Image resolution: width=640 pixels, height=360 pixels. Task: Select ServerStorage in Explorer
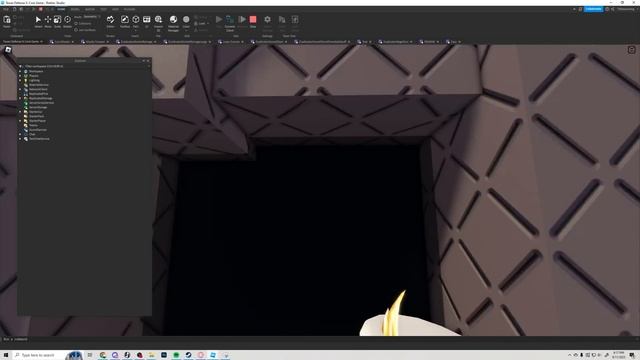click(x=38, y=107)
